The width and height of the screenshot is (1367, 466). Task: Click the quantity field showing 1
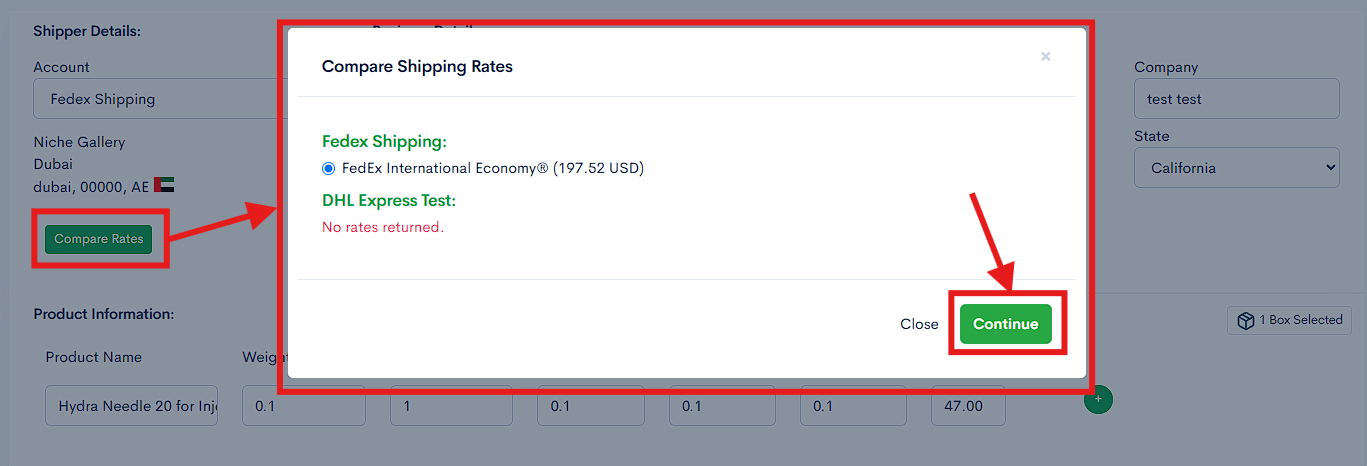pos(451,406)
